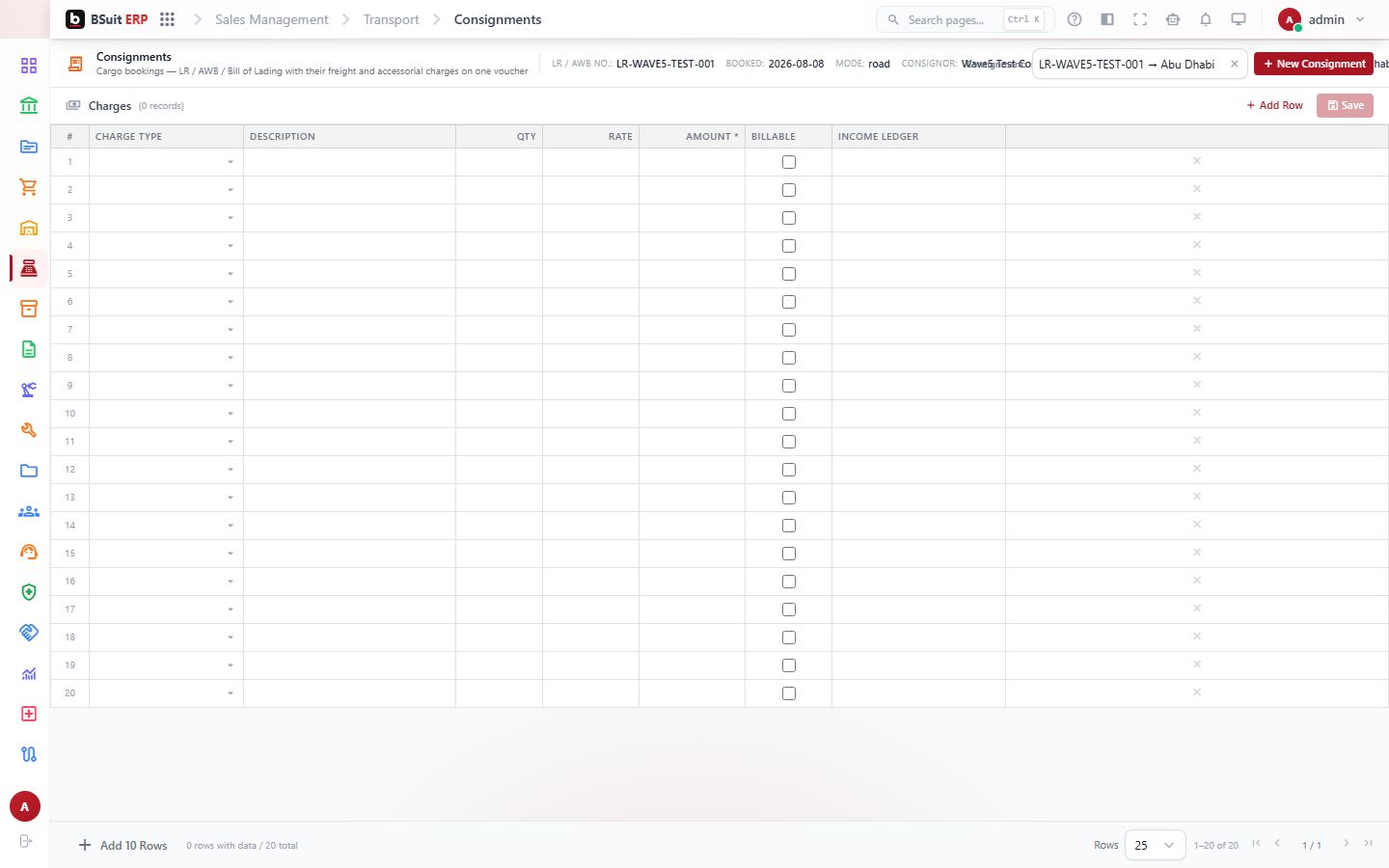
Task: Open Charge Type dropdown in row 5
Action: (x=166, y=274)
